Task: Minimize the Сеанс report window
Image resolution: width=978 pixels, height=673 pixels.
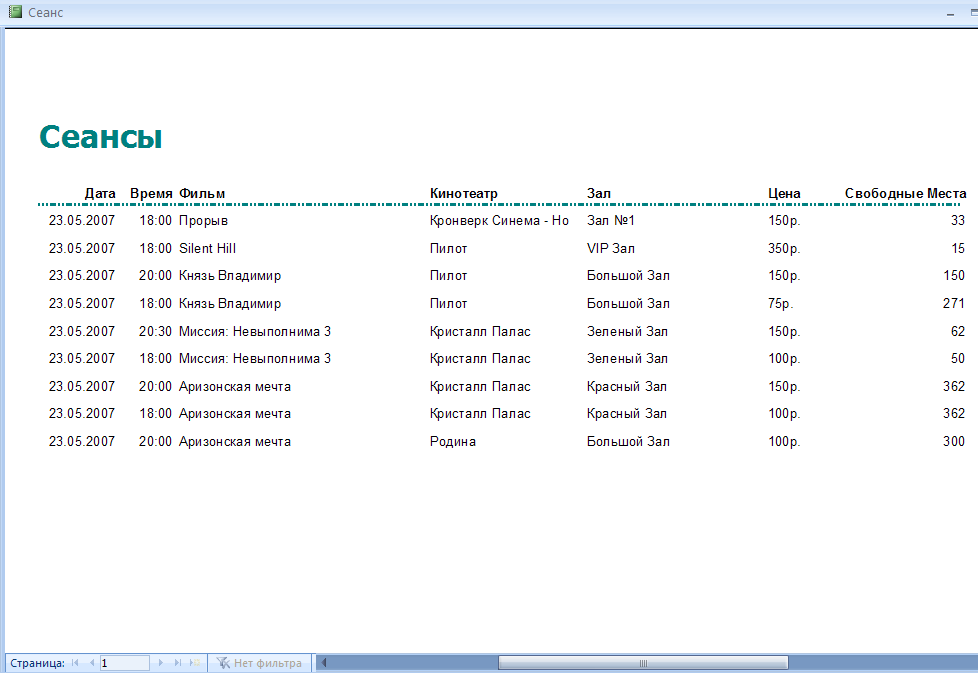Action: tap(950, 12)
